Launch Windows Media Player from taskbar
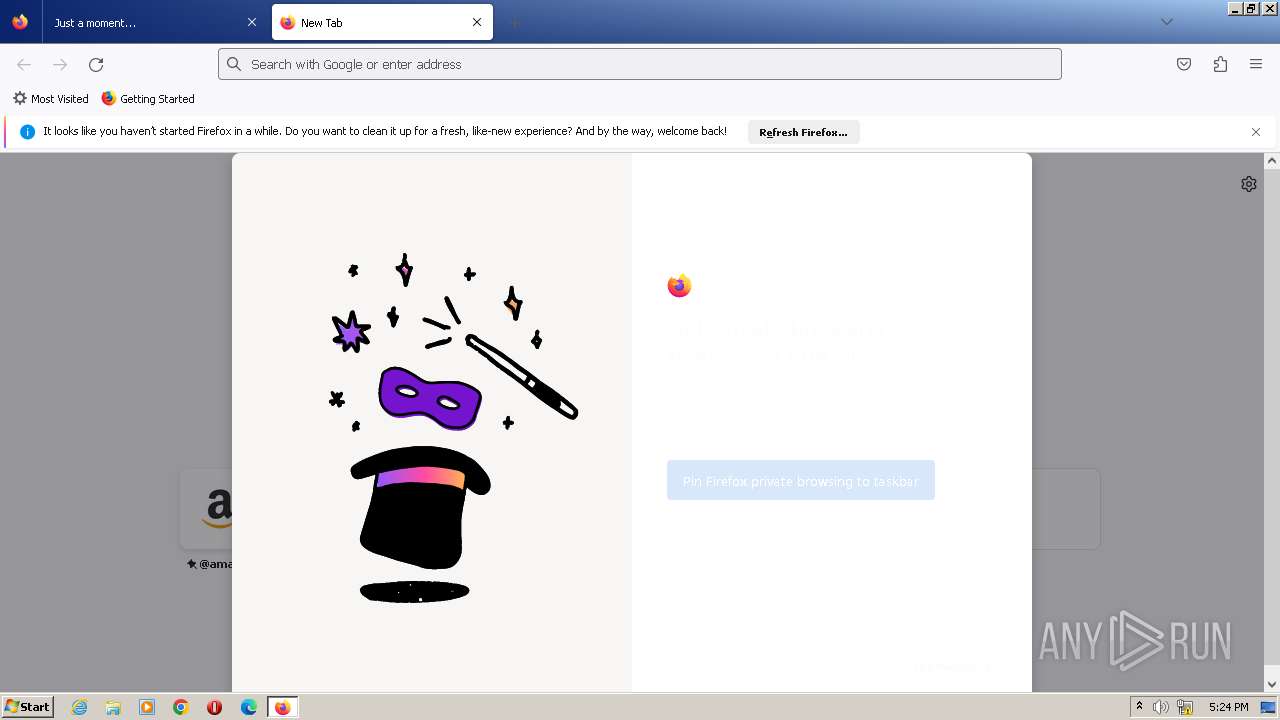 147,707
